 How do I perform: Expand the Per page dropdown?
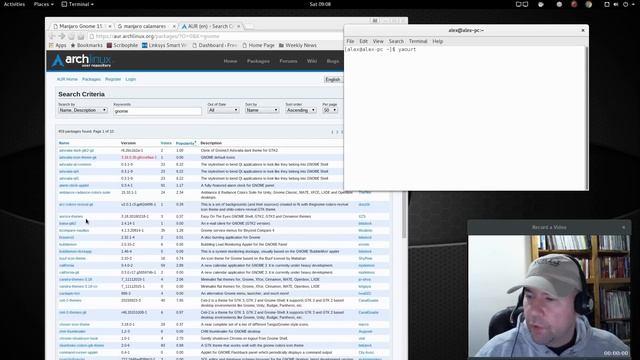[330, 110]
